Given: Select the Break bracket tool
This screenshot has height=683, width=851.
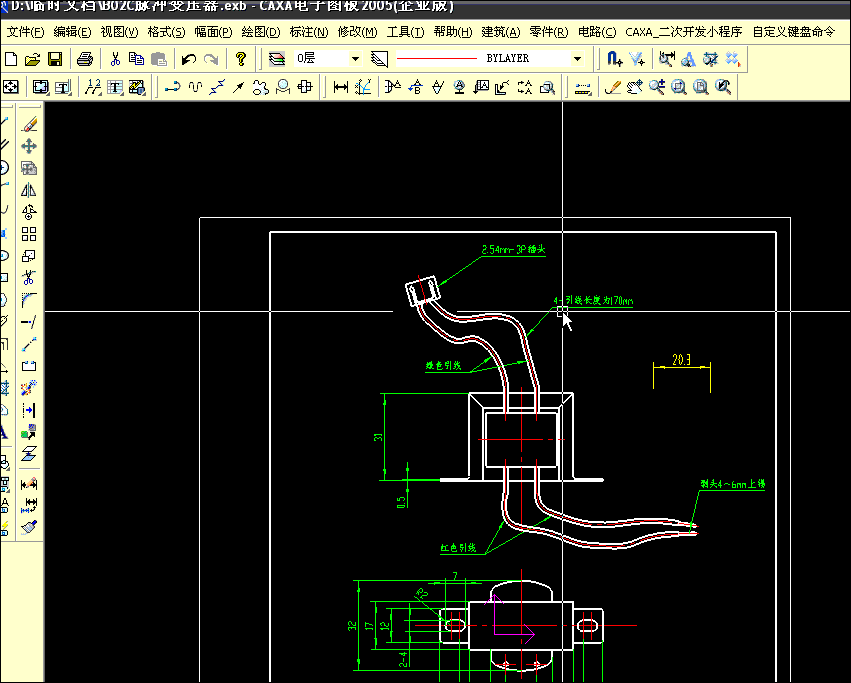Looking at the screenshot, I should (x=29, y=366).
